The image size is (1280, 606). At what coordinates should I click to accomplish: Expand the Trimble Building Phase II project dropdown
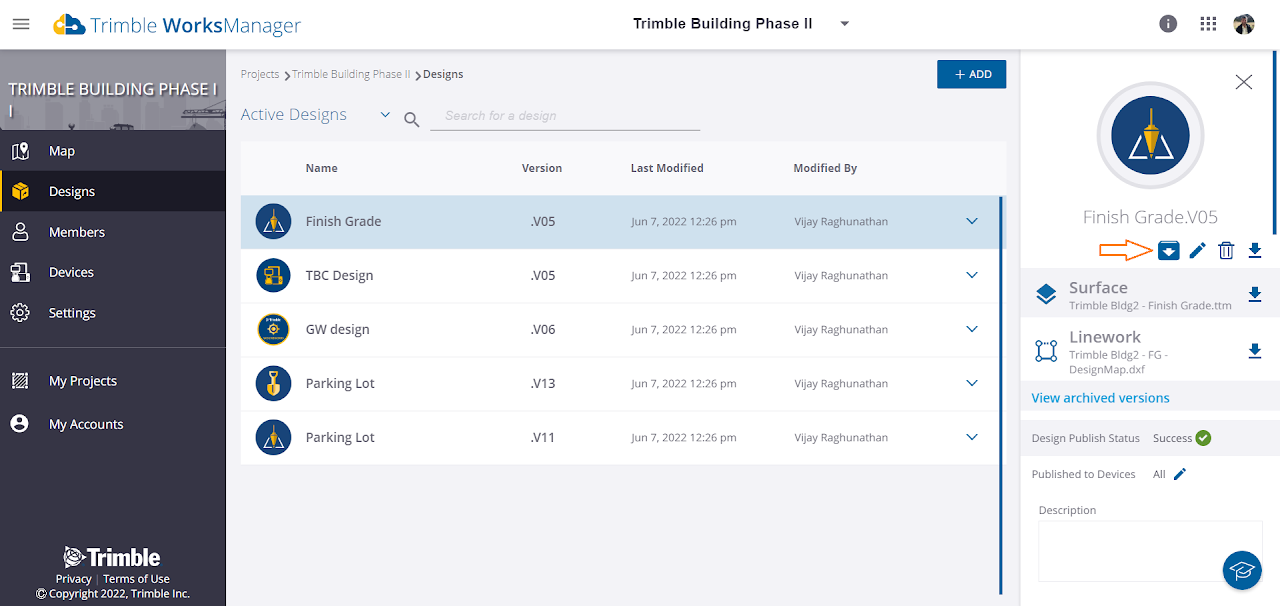[x=845, y=24]
